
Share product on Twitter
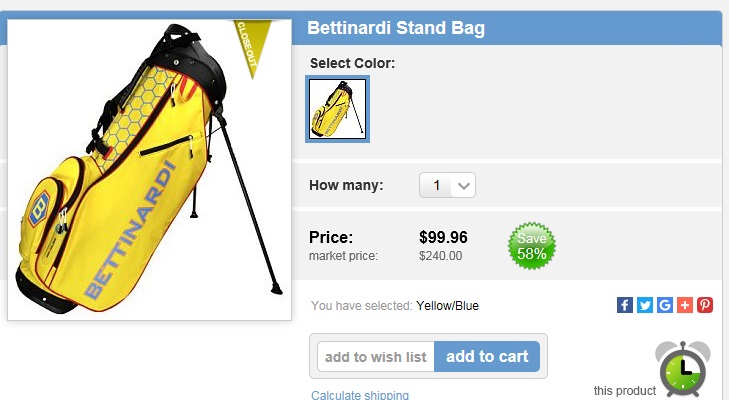(645, 305)
